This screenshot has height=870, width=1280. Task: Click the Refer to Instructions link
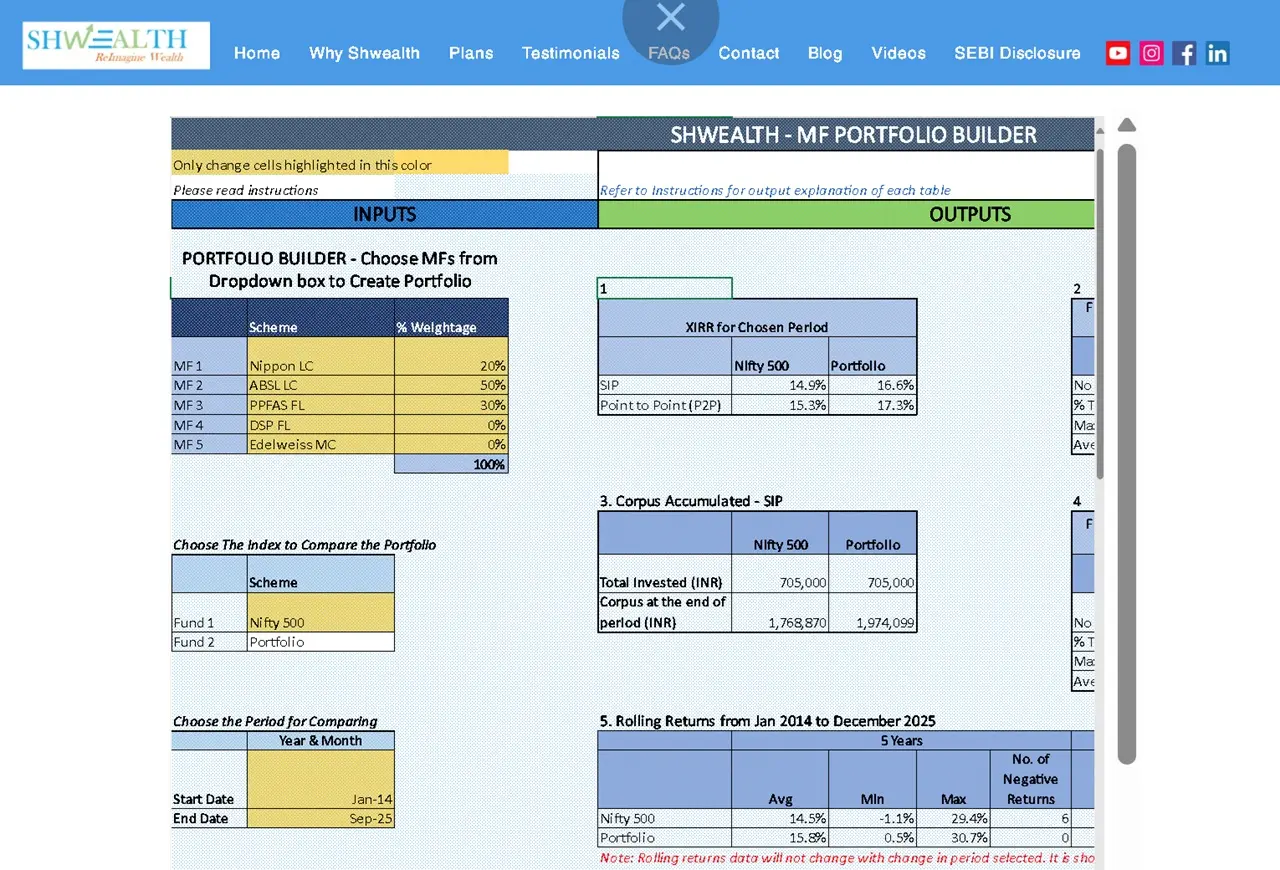pyautogui.click(x=774, y=190)
